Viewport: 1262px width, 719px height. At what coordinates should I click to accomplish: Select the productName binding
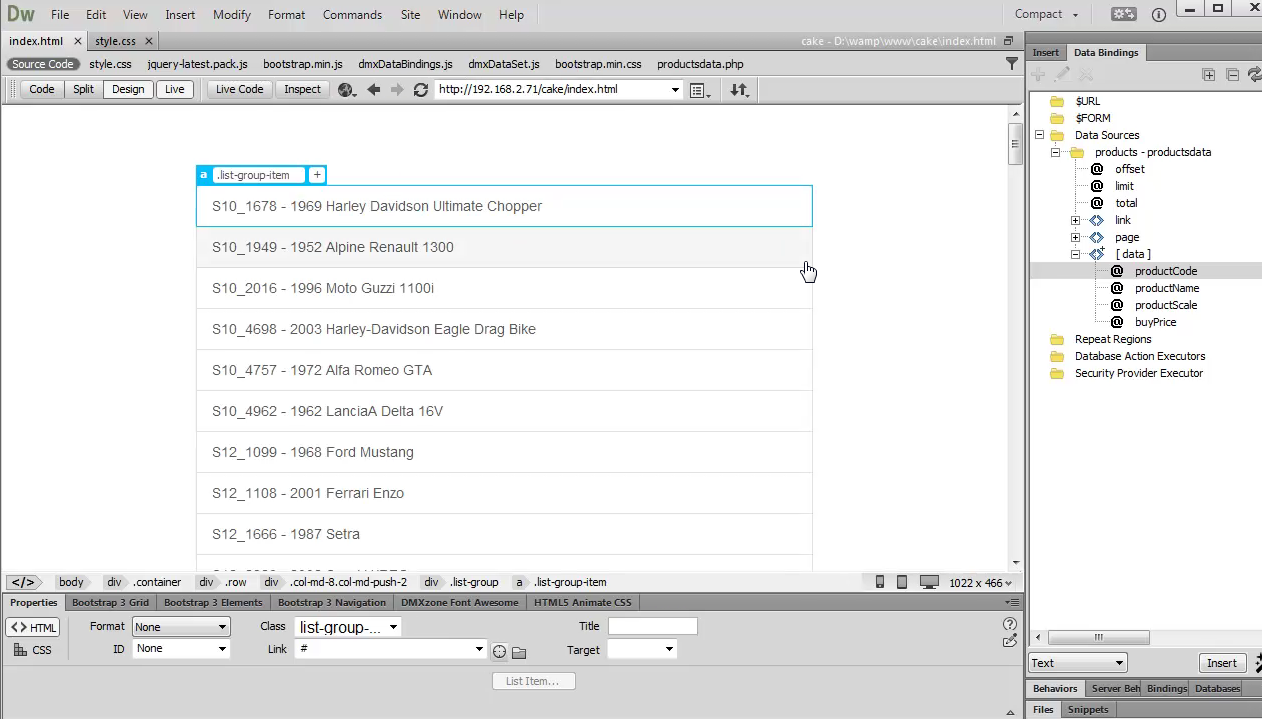click(x=1167, y=288)
